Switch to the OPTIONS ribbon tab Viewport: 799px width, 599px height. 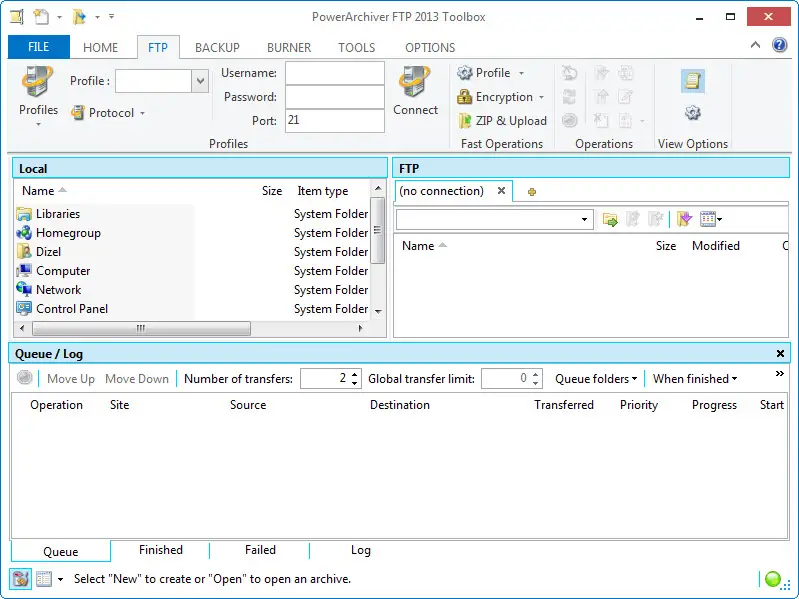point(430,47)
